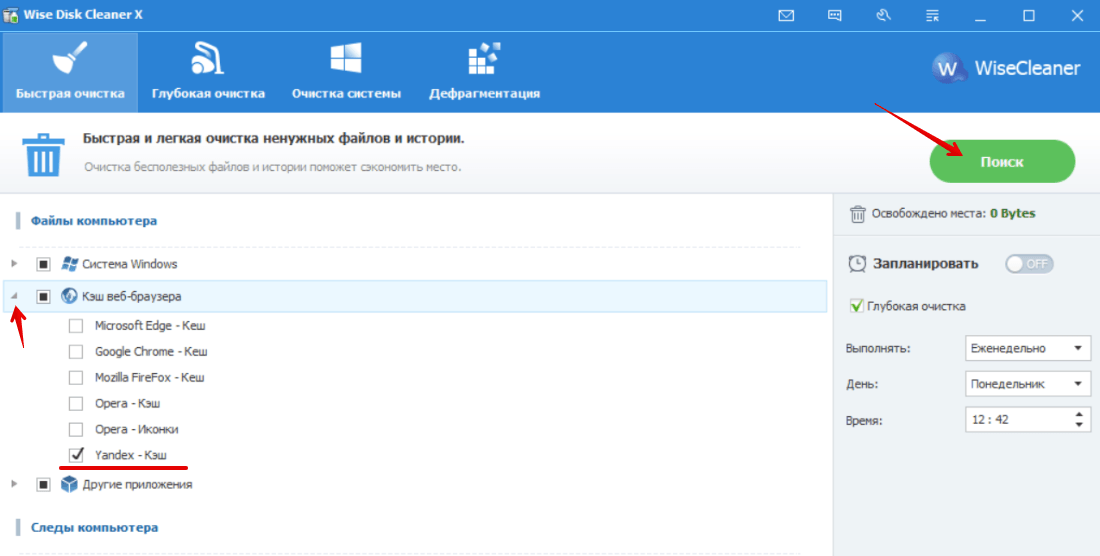Toggle the Кэш веб-браузера checkbox
This screenshot has height=556, width=1100.
point(43,297)
